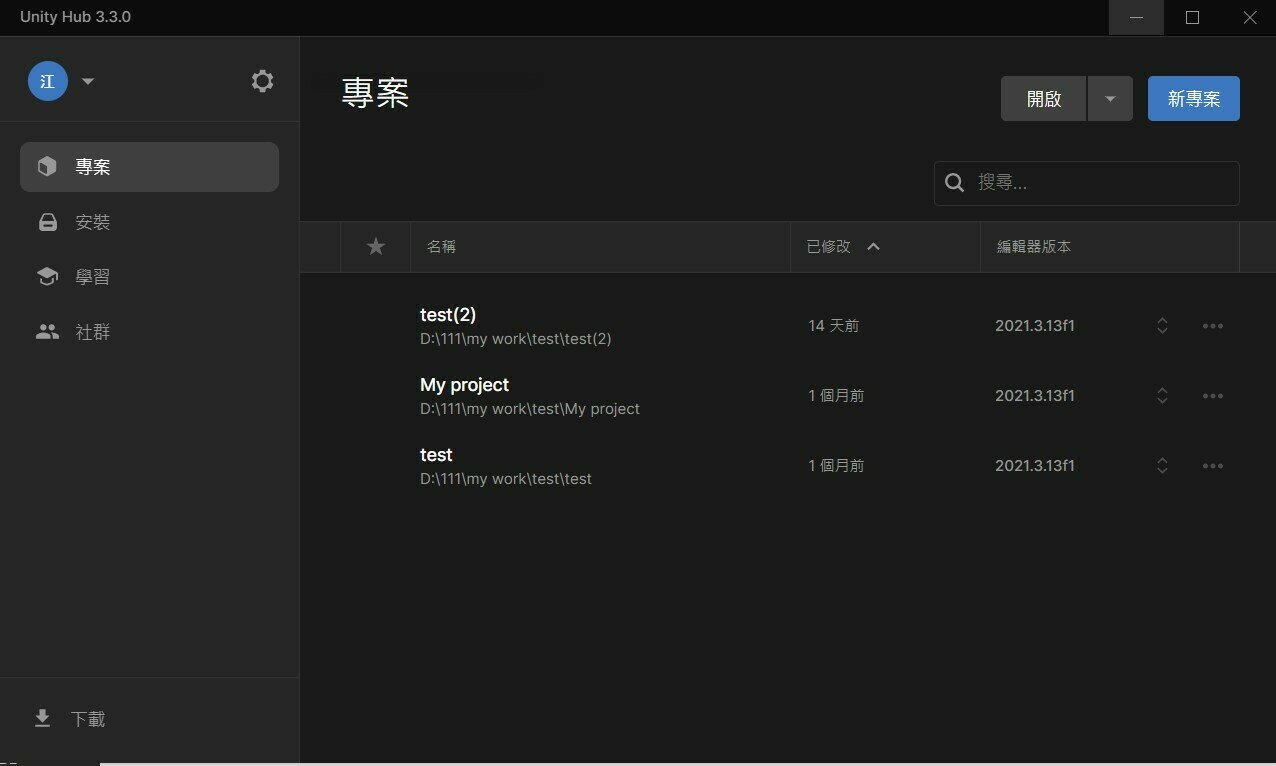Open more options for test project
This screenshot has height=766, width=1276.
pyautogui.click(x=1213, y=466)
